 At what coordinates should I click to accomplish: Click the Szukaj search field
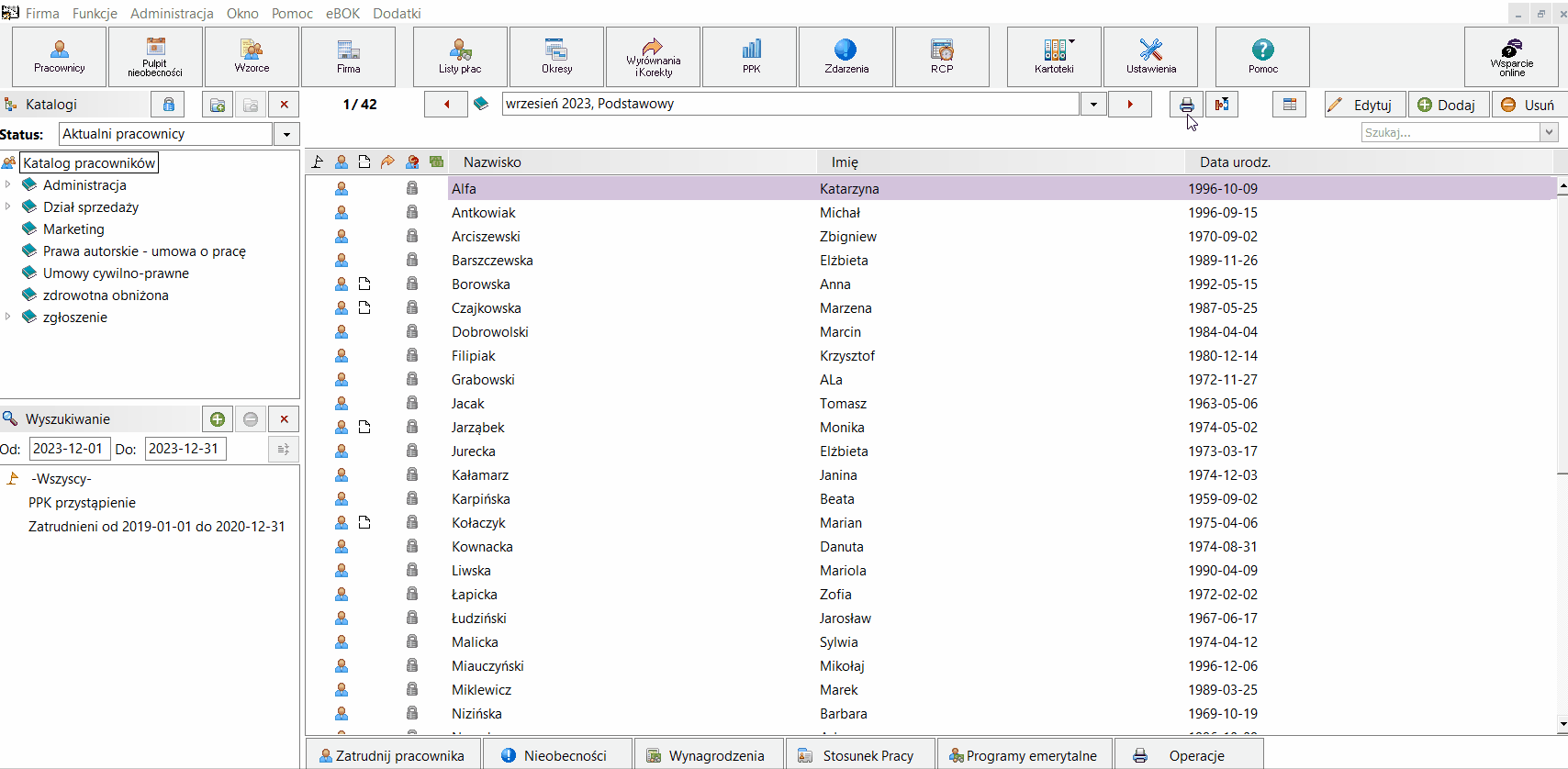pos(1451,132)
